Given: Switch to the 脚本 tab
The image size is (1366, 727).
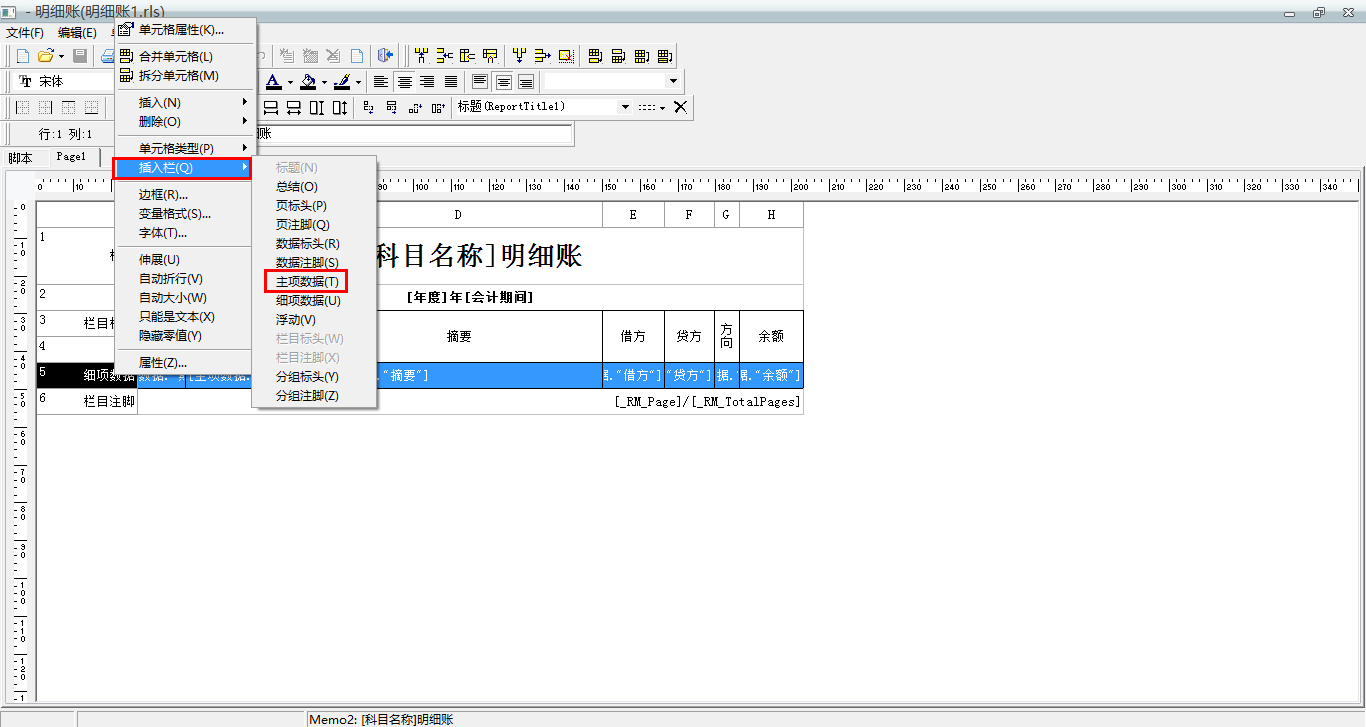Looking at the screenshot, I should tap(20, 158).
